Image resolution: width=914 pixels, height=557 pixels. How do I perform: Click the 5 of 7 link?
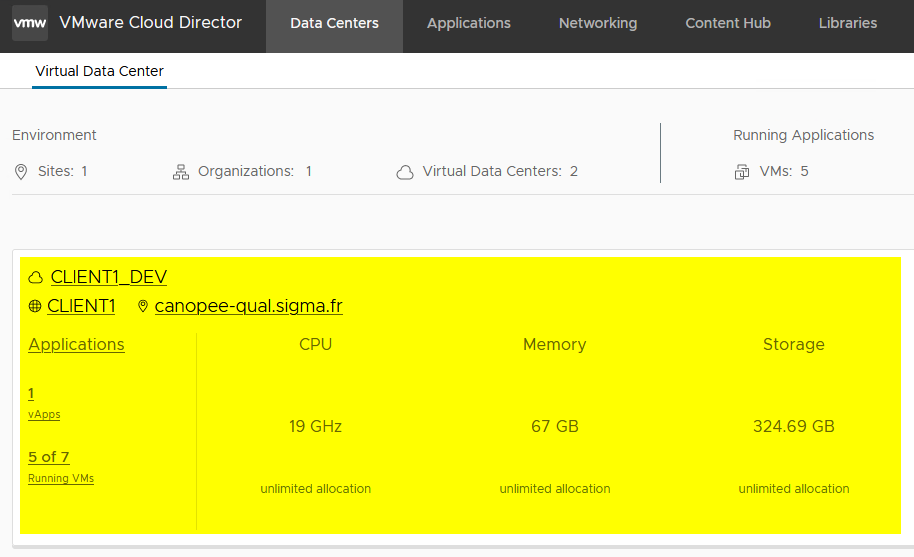[49, 457]
